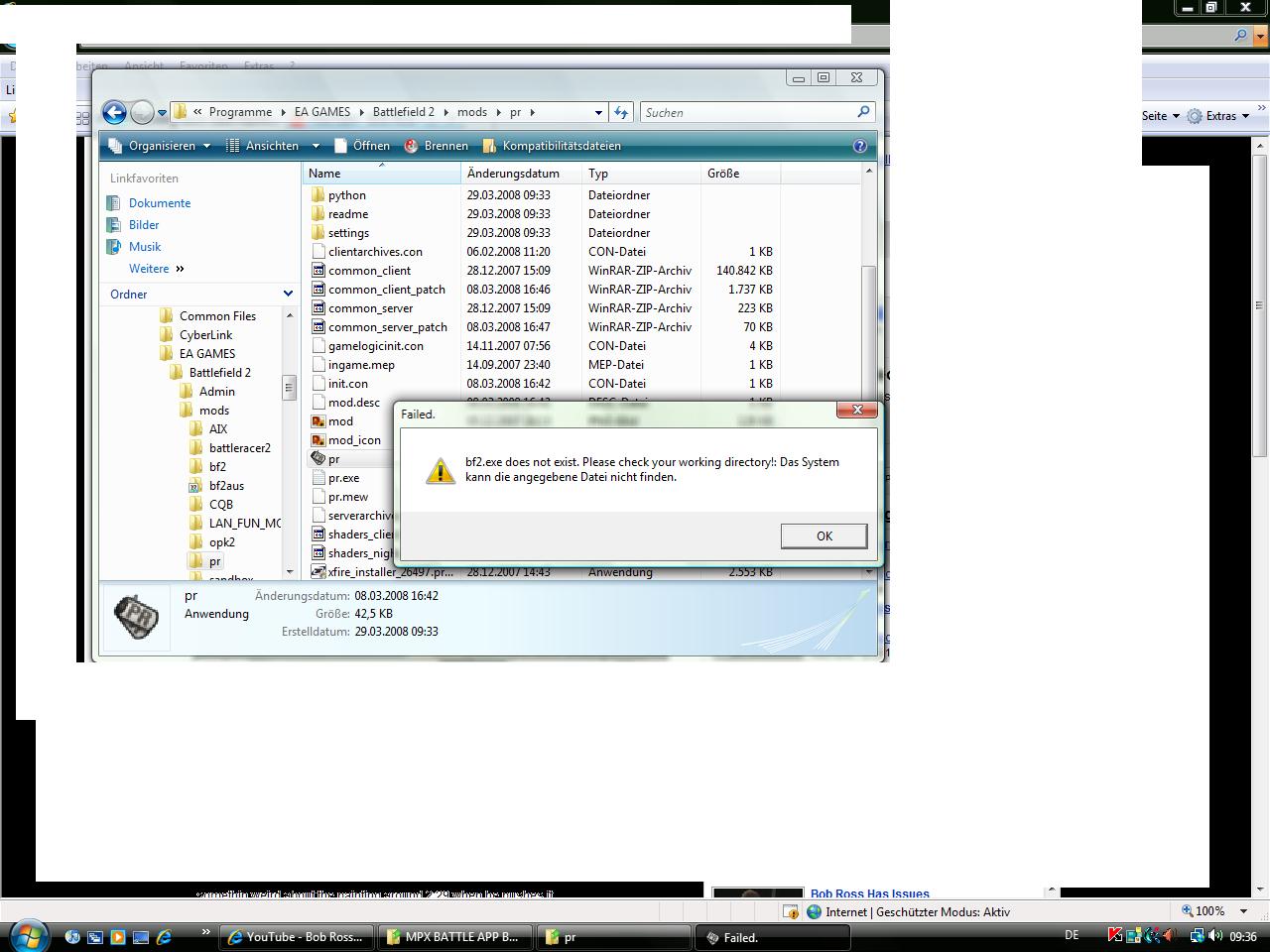Screen dimensions: 1270x952
Task: Switch to MPX BATTLE APP taskbar window
Action: (x=453, y=937)
